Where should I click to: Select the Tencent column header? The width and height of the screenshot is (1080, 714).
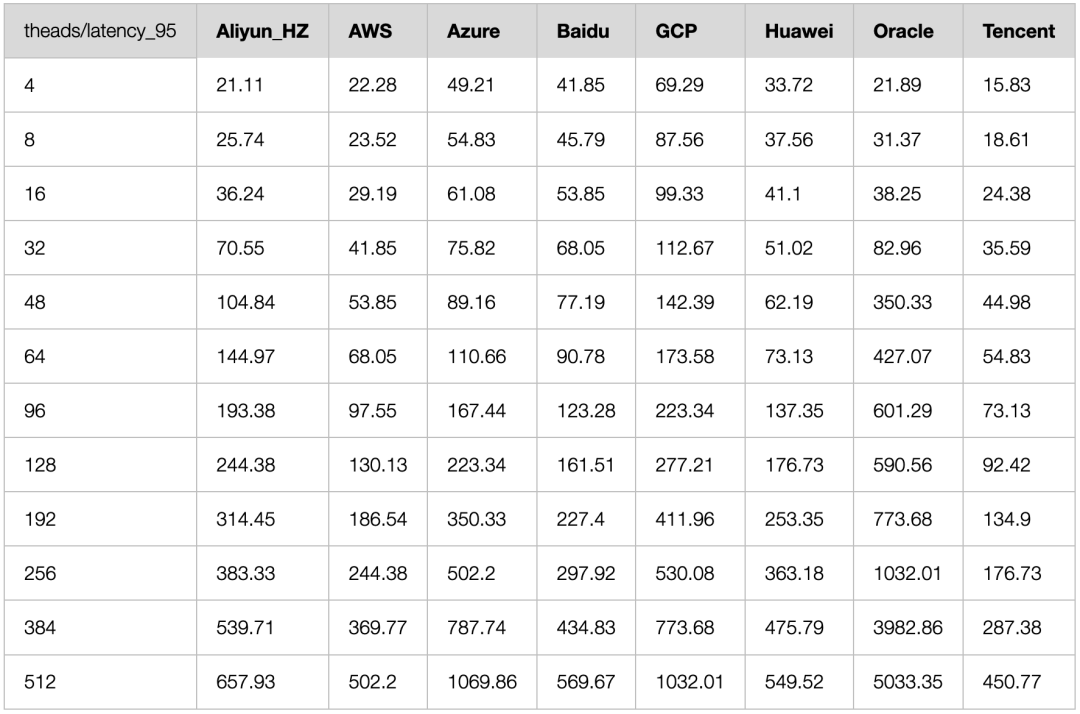point(1019,31)
